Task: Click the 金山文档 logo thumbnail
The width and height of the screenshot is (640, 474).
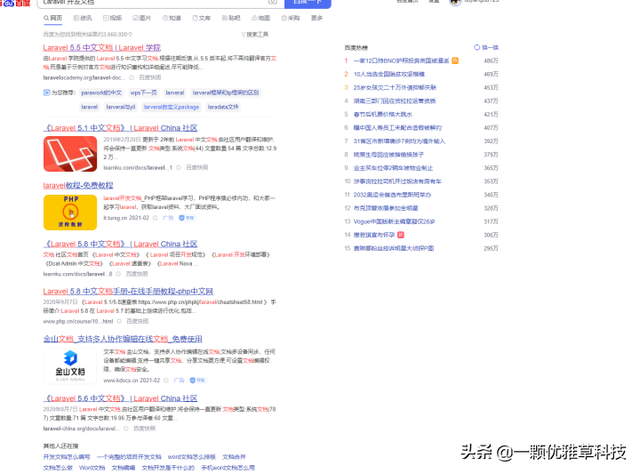Action: pos(70,366)
